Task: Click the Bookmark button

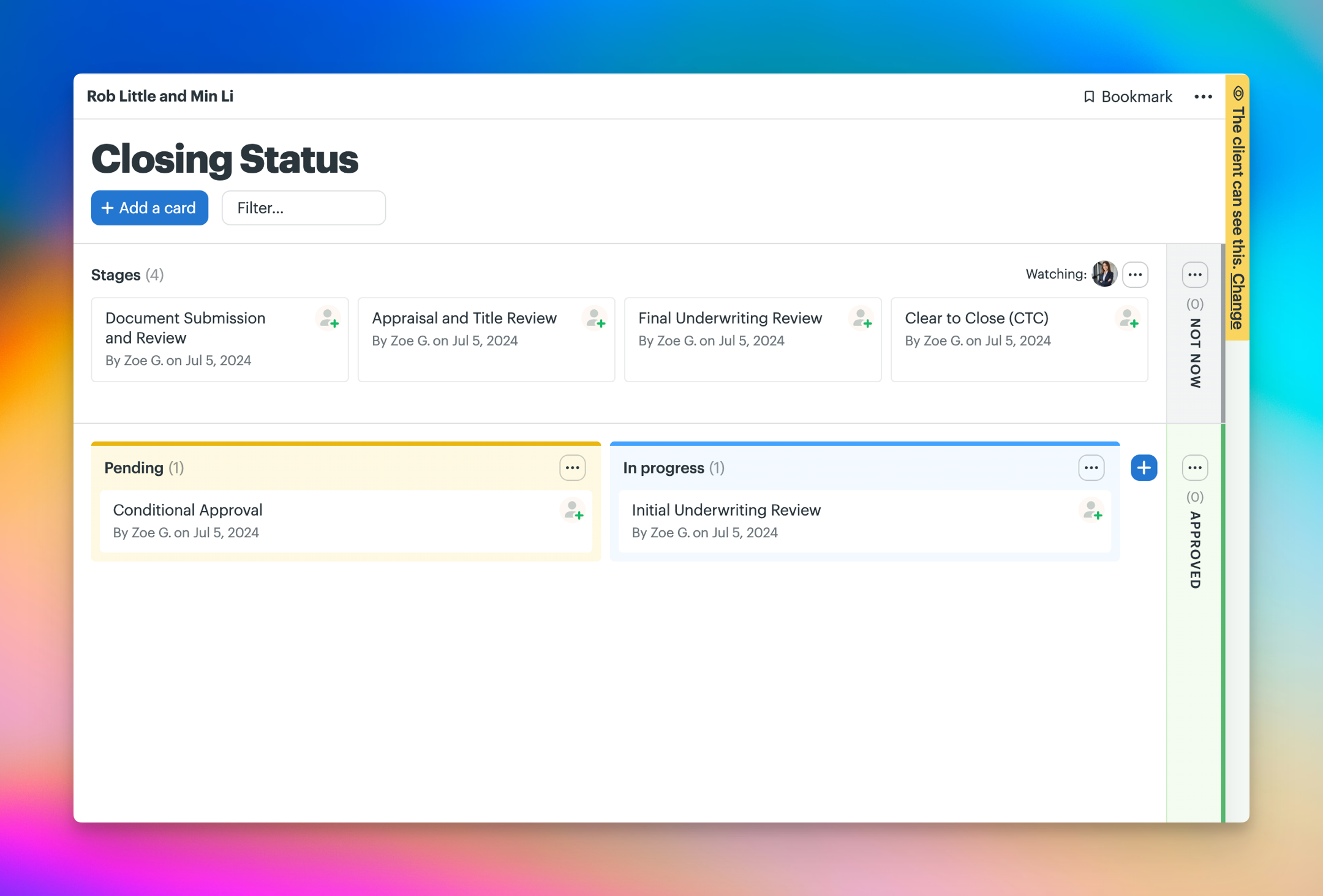Action: click(1128, 97)
